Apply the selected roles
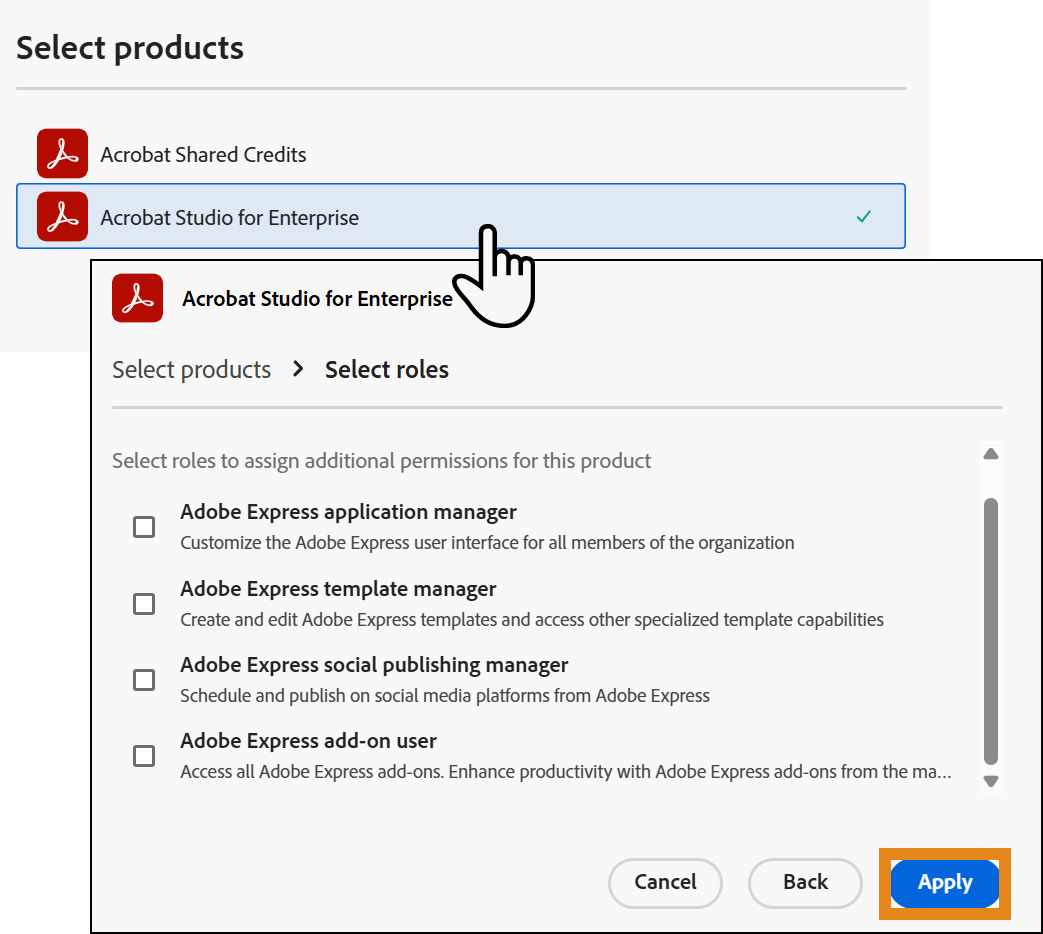This screenshot has width=1043, height=934. pyautogui.click(x=945, y=883)
